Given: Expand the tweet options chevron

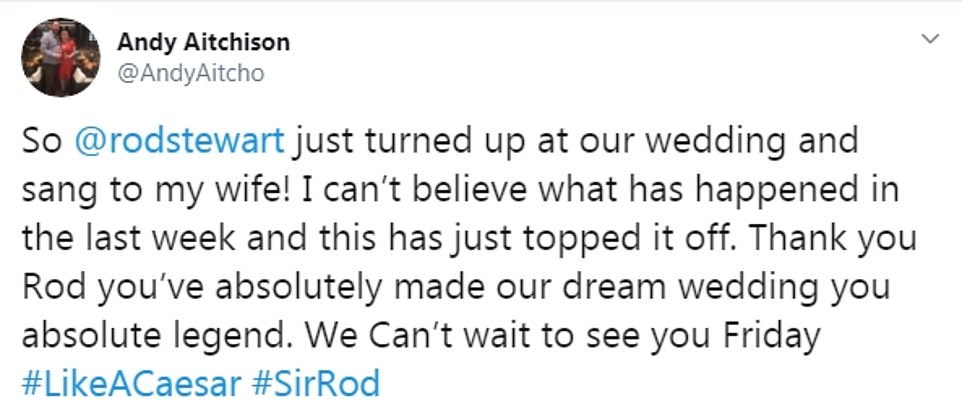Looking at the screenshot, I should point(930,40).
